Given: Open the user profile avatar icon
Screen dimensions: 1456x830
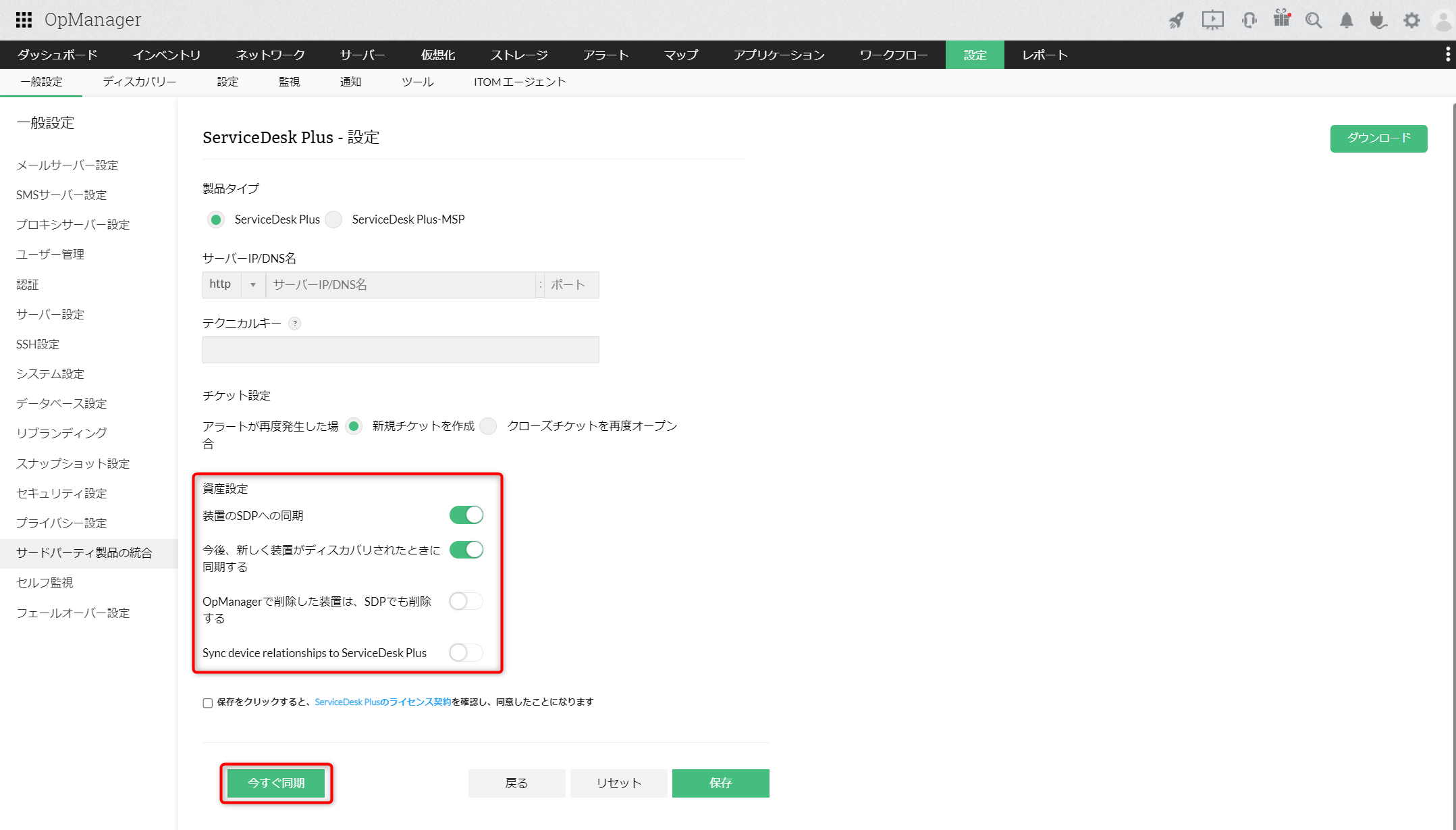Looking at the screenshot, I should tap(1442, 20).
